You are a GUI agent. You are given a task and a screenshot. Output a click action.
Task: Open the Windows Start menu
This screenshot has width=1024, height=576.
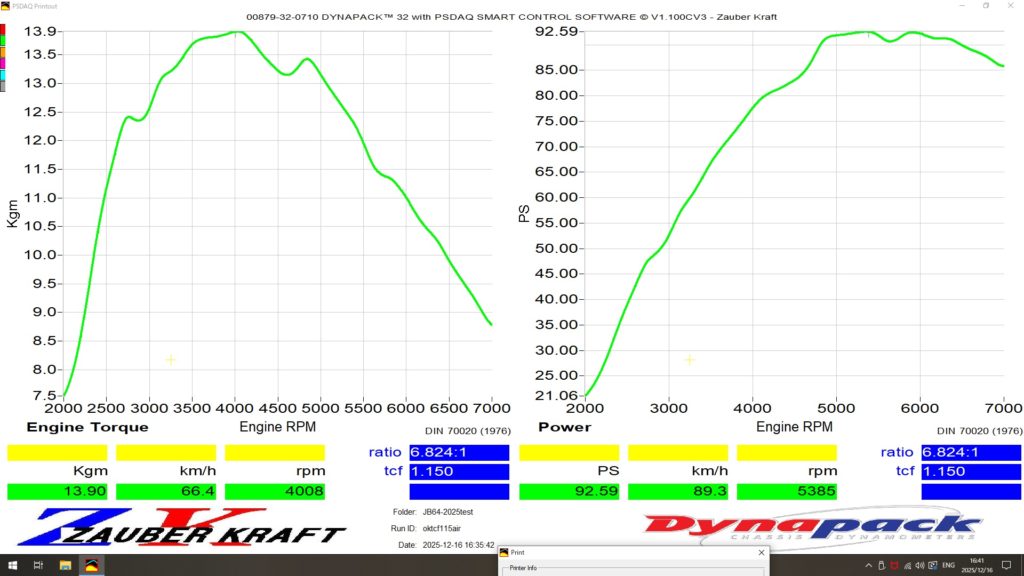pyautogui.click(x=11, y=566)
